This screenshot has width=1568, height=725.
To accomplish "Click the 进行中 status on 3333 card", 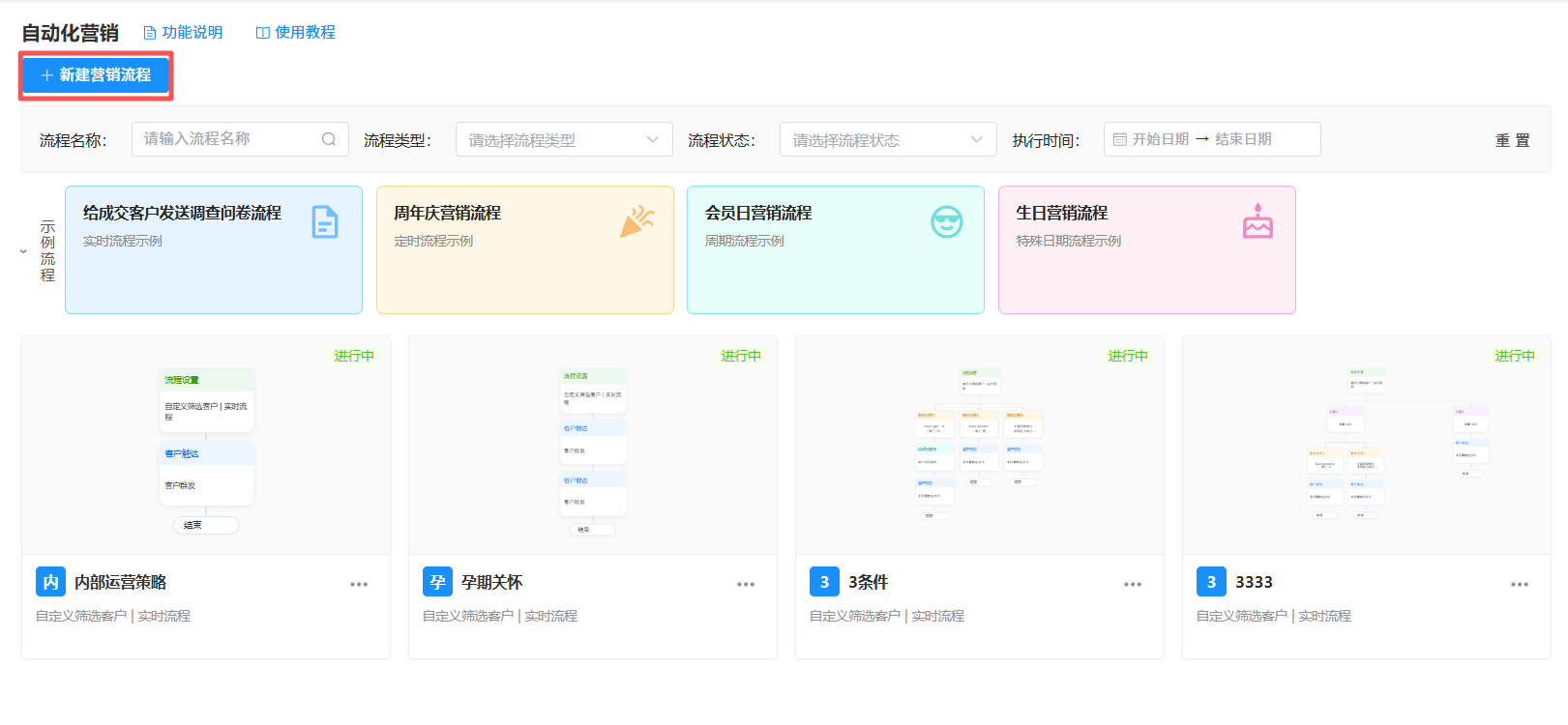I will click(1515, 356).
